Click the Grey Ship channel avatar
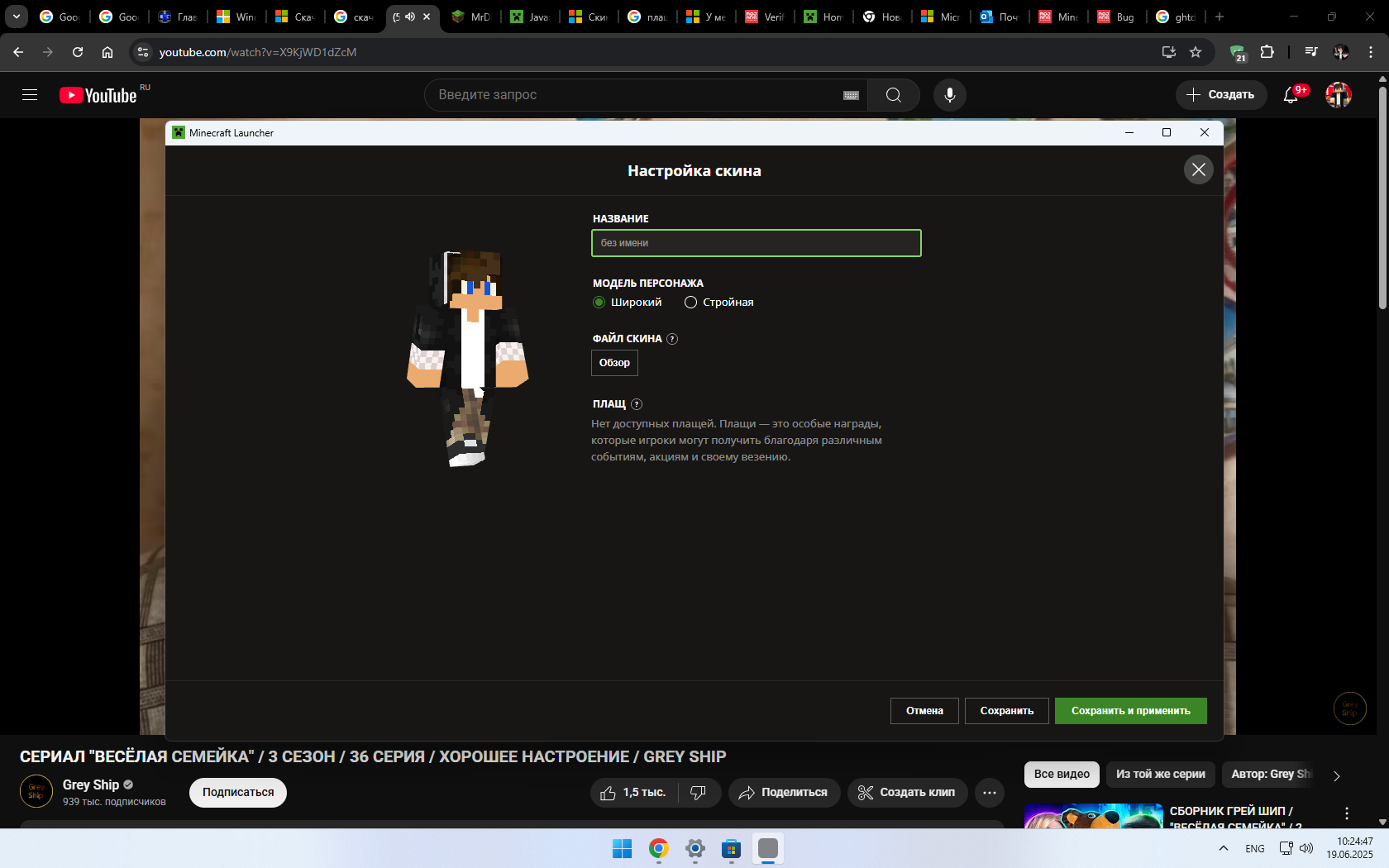 pos(36,791)
